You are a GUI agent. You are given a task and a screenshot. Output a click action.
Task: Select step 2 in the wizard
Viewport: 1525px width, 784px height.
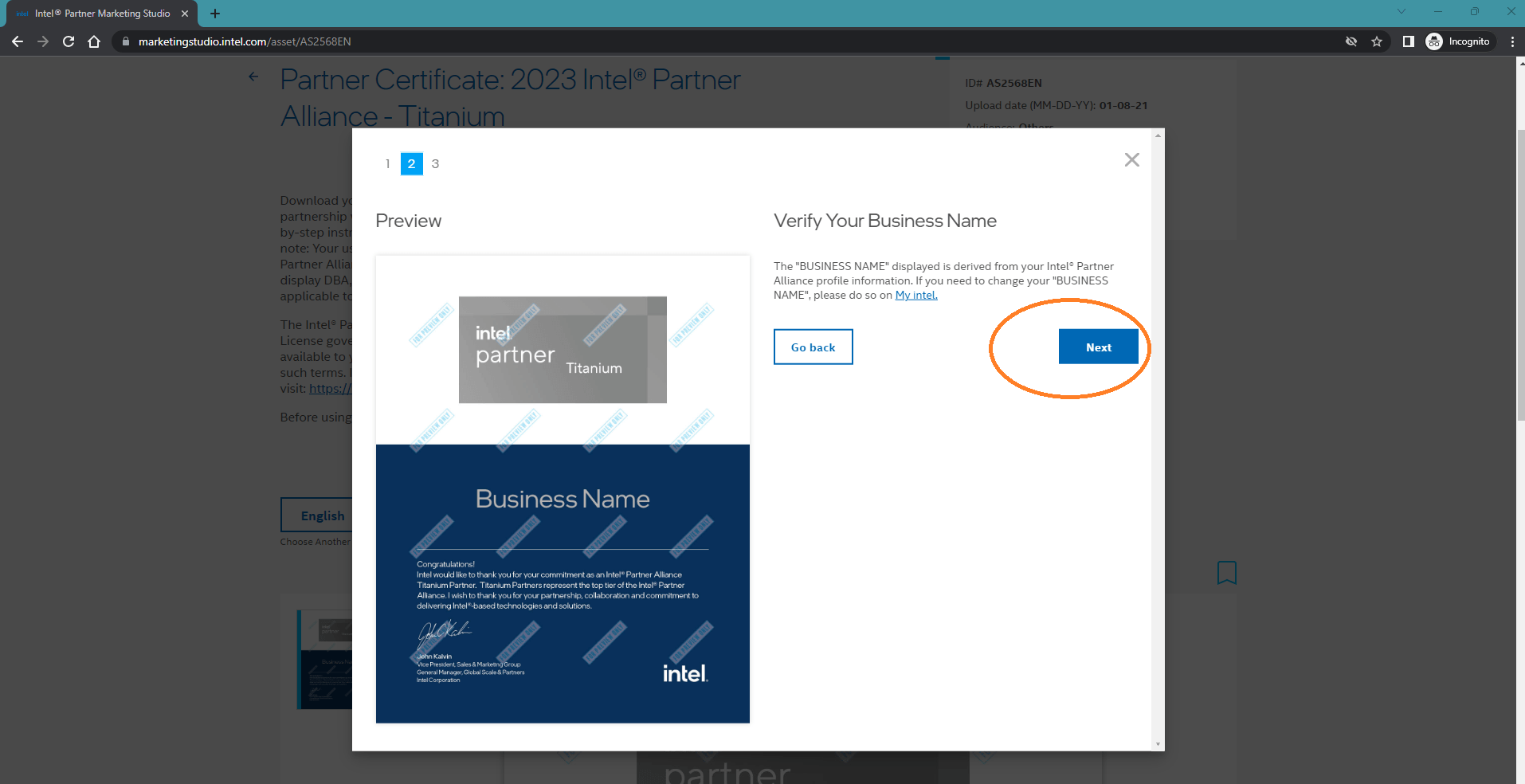pyautogui.click(x=411, y=163)
